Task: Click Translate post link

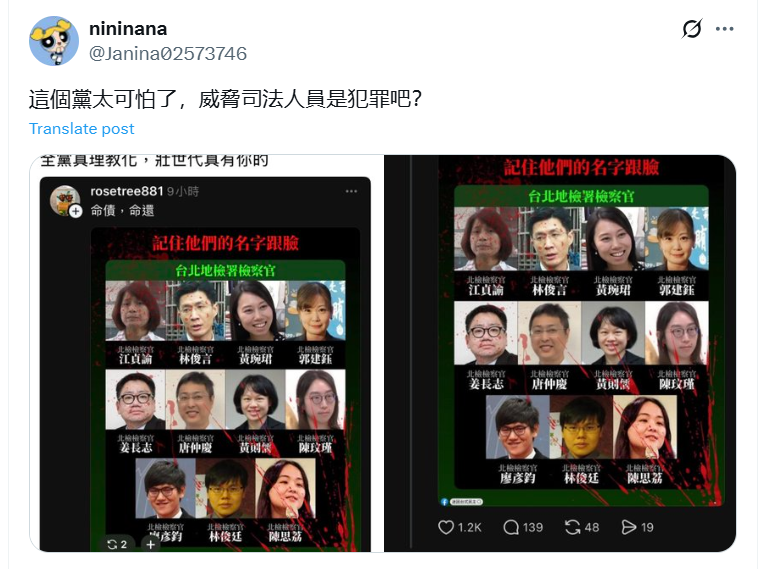Action: (x=81, y=128)
